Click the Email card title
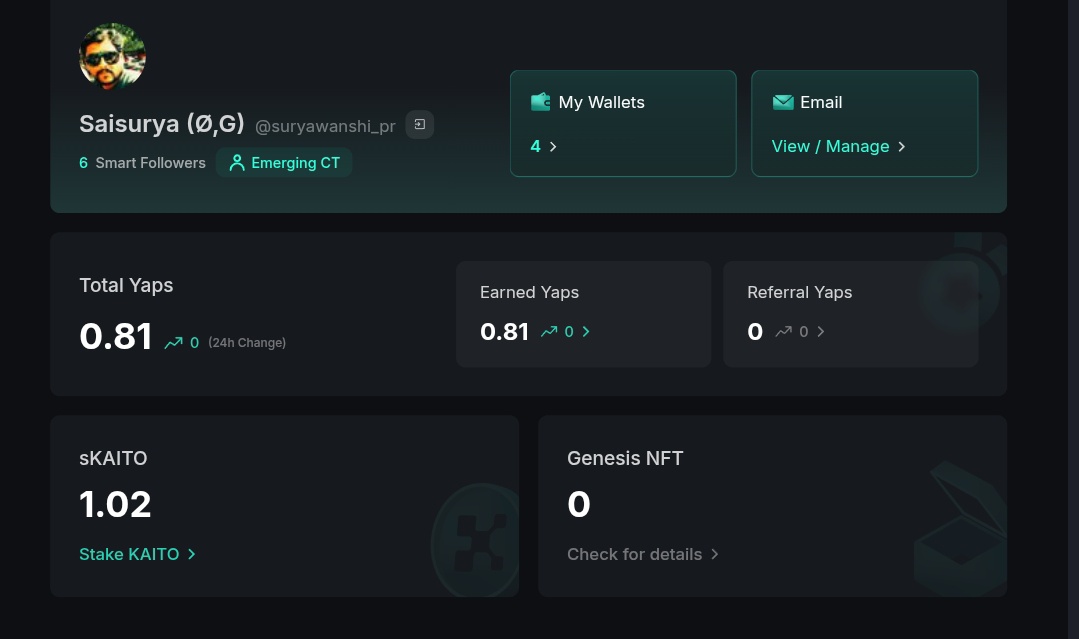The height and width of the screenshot is (639, 1079). coord(821,102)
